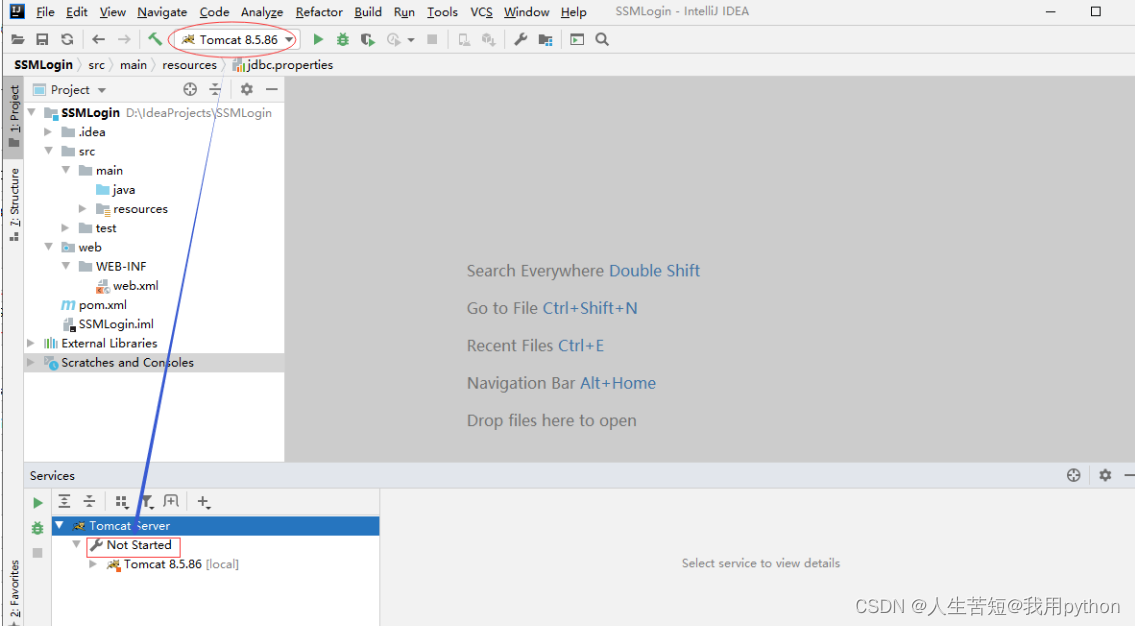The width and height of the screenshot is (1135, 626).
Task: Open Settings with the wrench icon
Action: (520, 40)
